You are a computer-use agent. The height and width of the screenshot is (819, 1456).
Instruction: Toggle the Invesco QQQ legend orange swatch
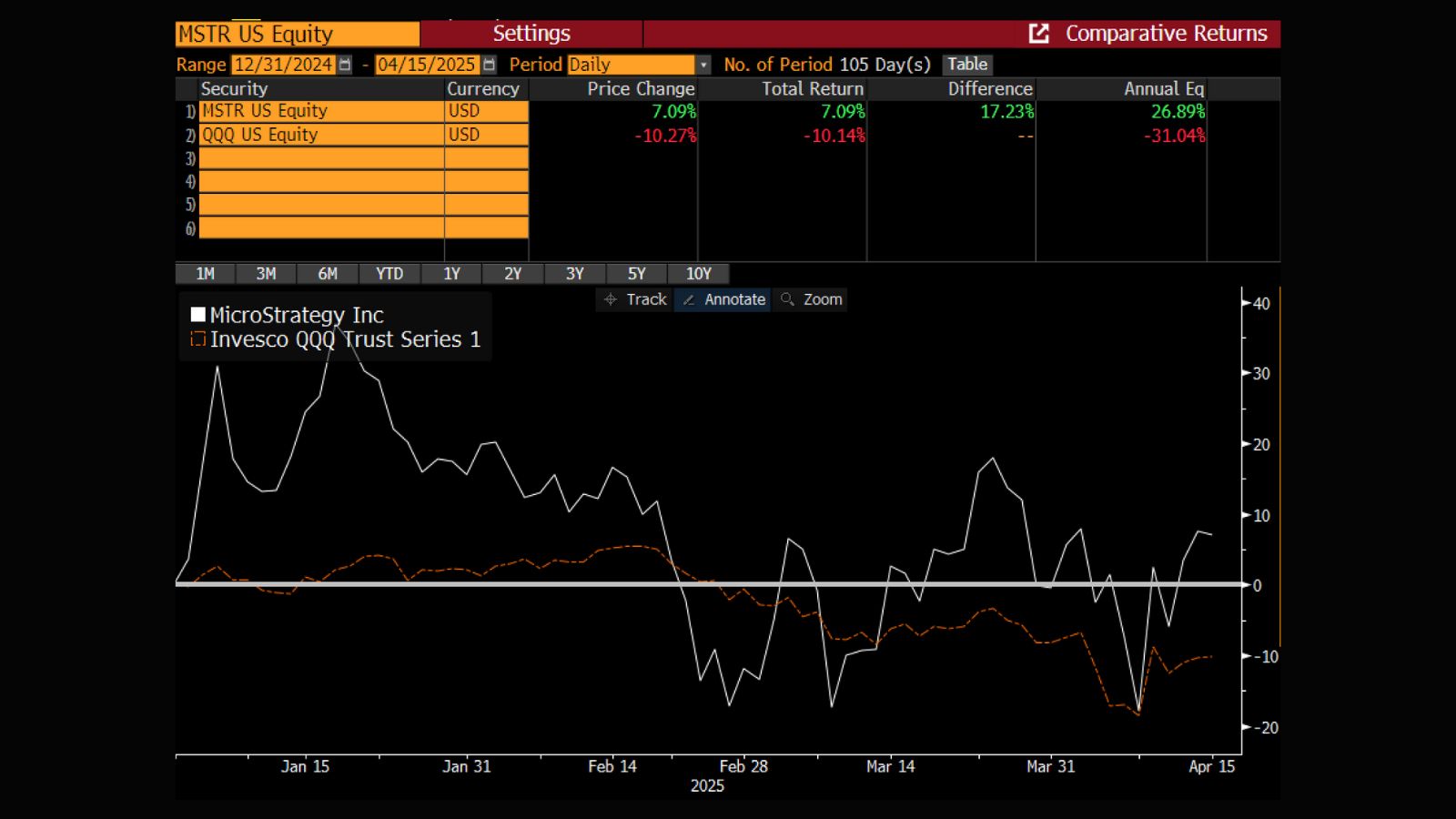pos(197,339)
